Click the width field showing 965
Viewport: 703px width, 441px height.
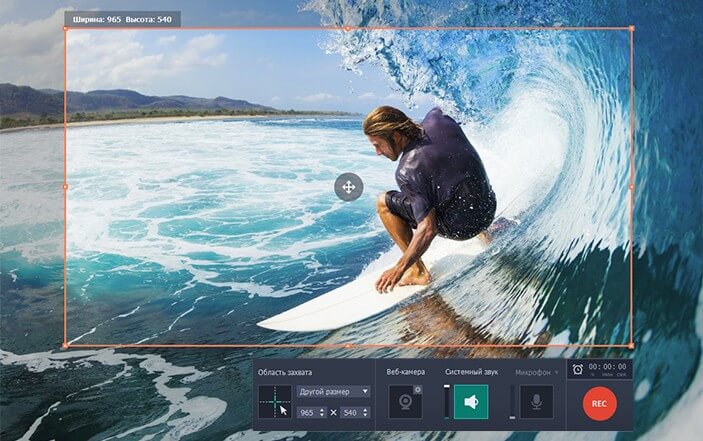tap(307, 412)
